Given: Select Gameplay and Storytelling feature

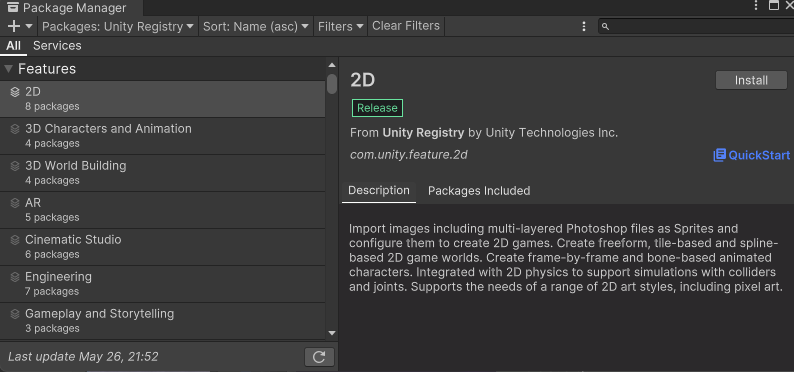Looking at the screenshot, I should coord(163,320).
